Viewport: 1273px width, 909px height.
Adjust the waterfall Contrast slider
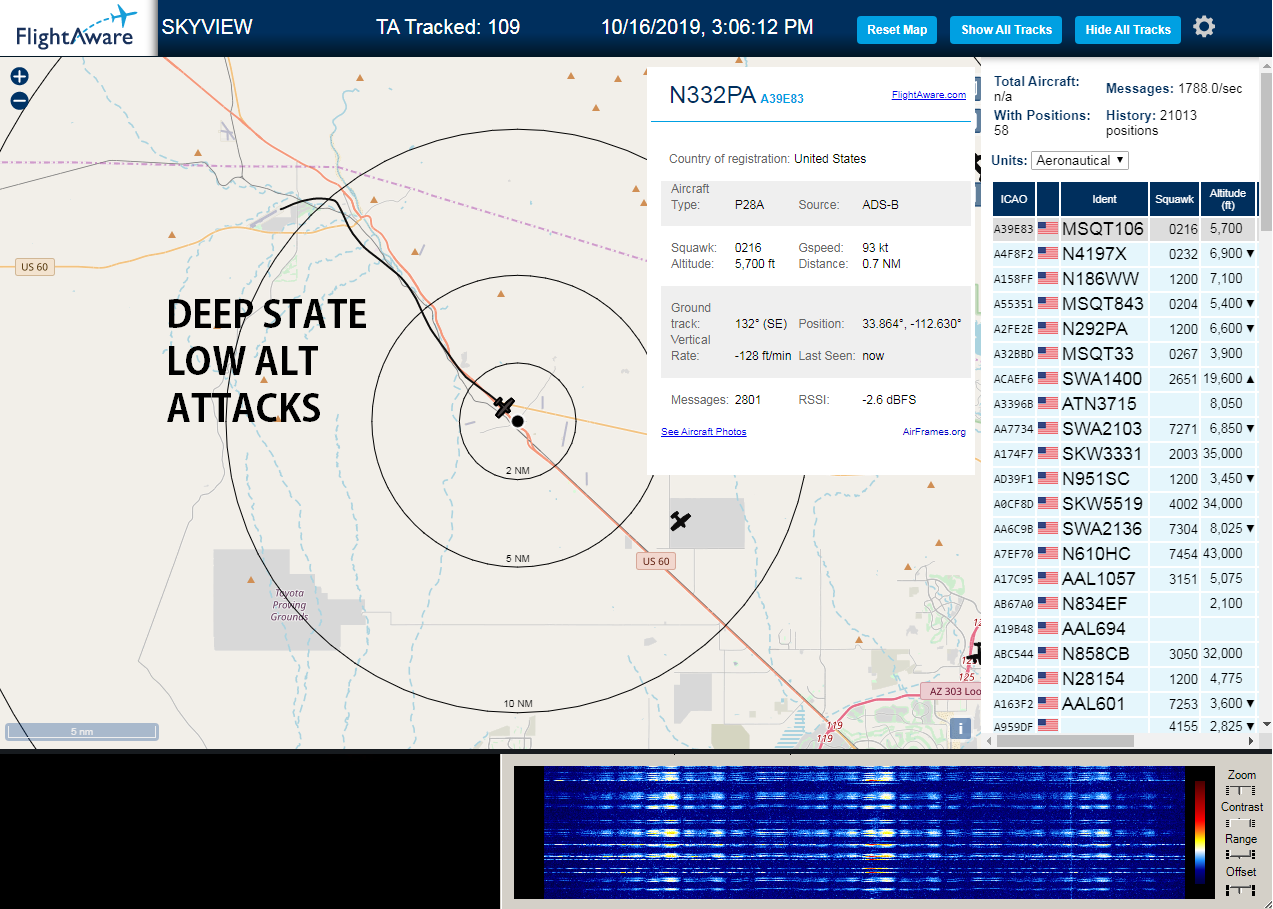click(1241, 823)
